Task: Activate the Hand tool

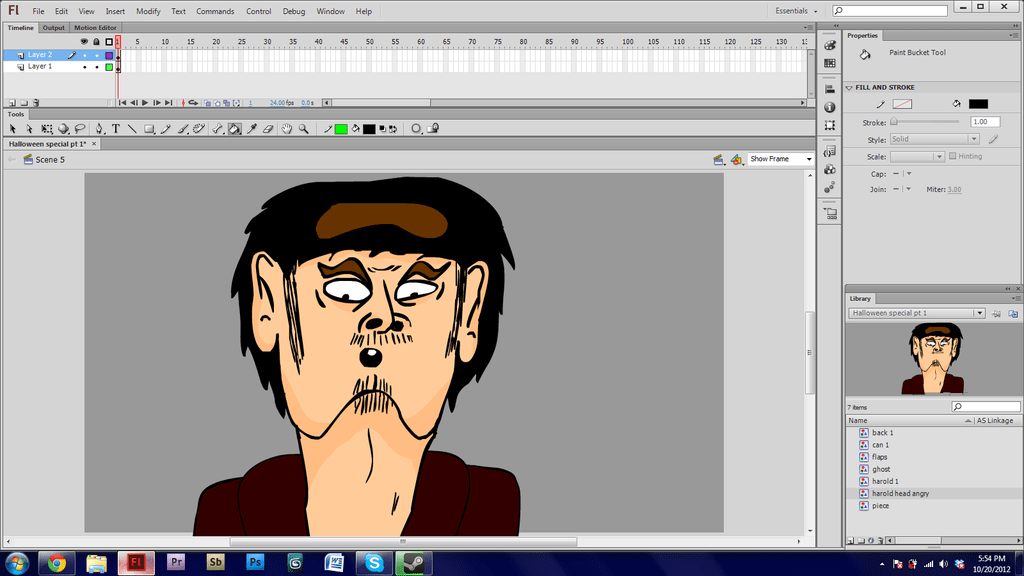Action: pos(287,129)
